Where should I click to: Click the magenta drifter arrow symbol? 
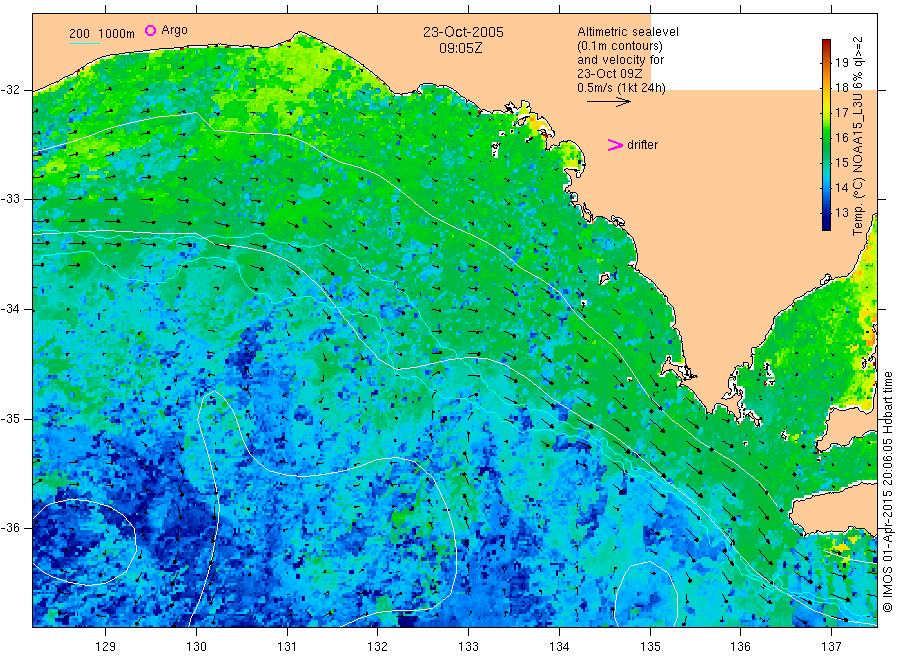tap(615, 145)
